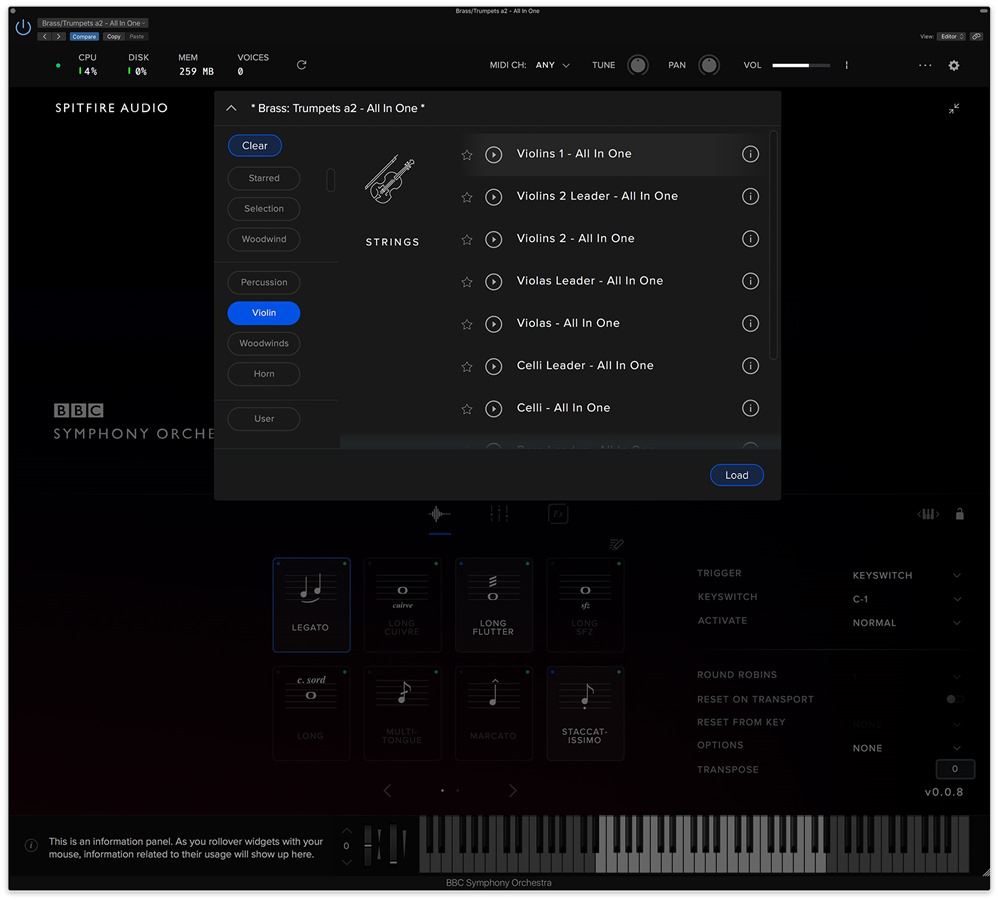Open the three-dots more options menu

pos(925,65)
